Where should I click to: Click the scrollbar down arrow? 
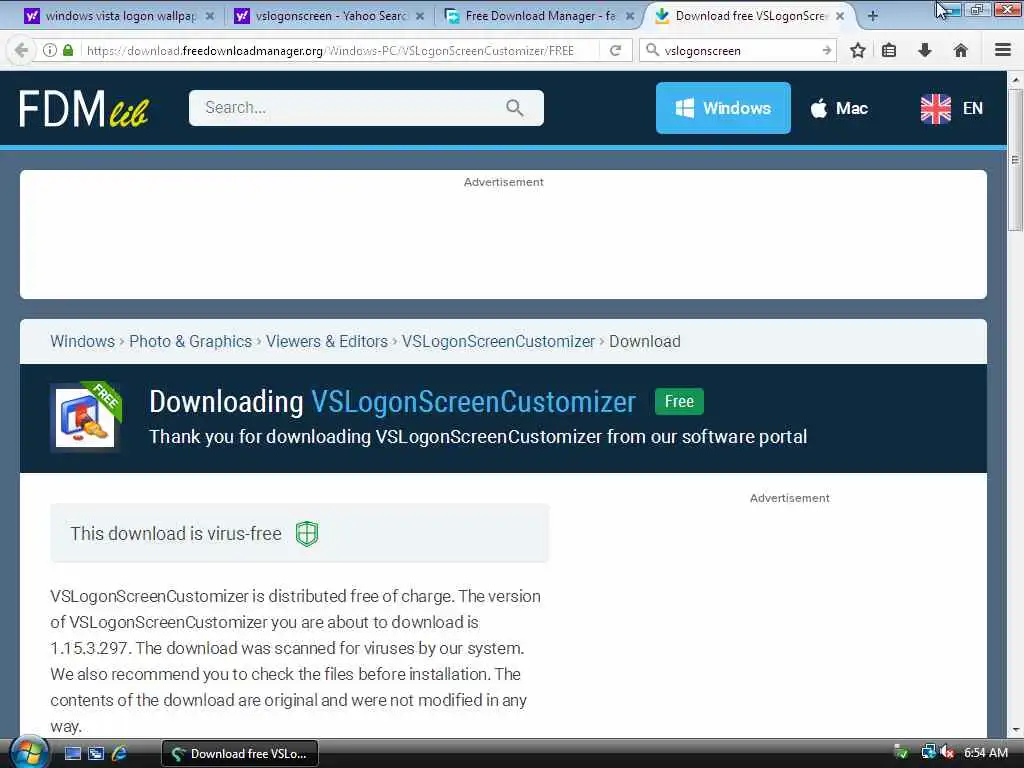coord(1014,729)
